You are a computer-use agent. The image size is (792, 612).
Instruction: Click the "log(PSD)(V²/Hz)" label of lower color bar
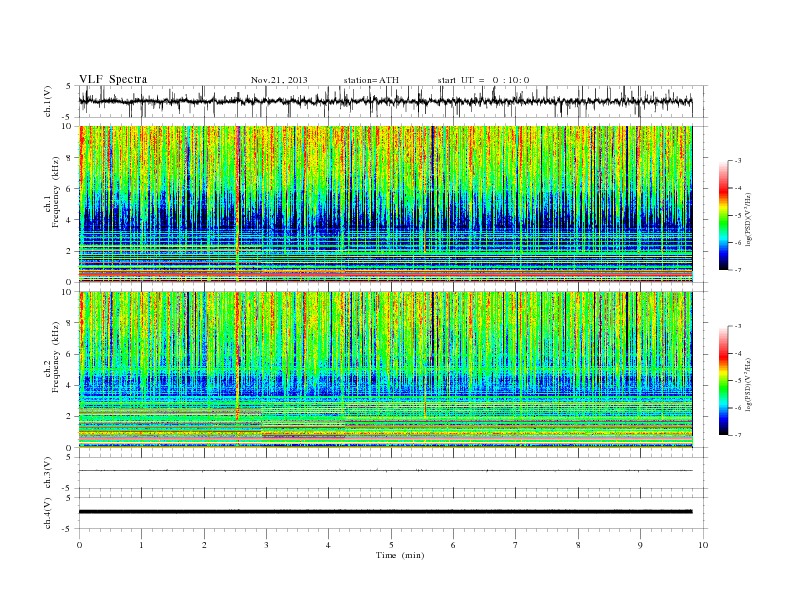pos(749,384)
